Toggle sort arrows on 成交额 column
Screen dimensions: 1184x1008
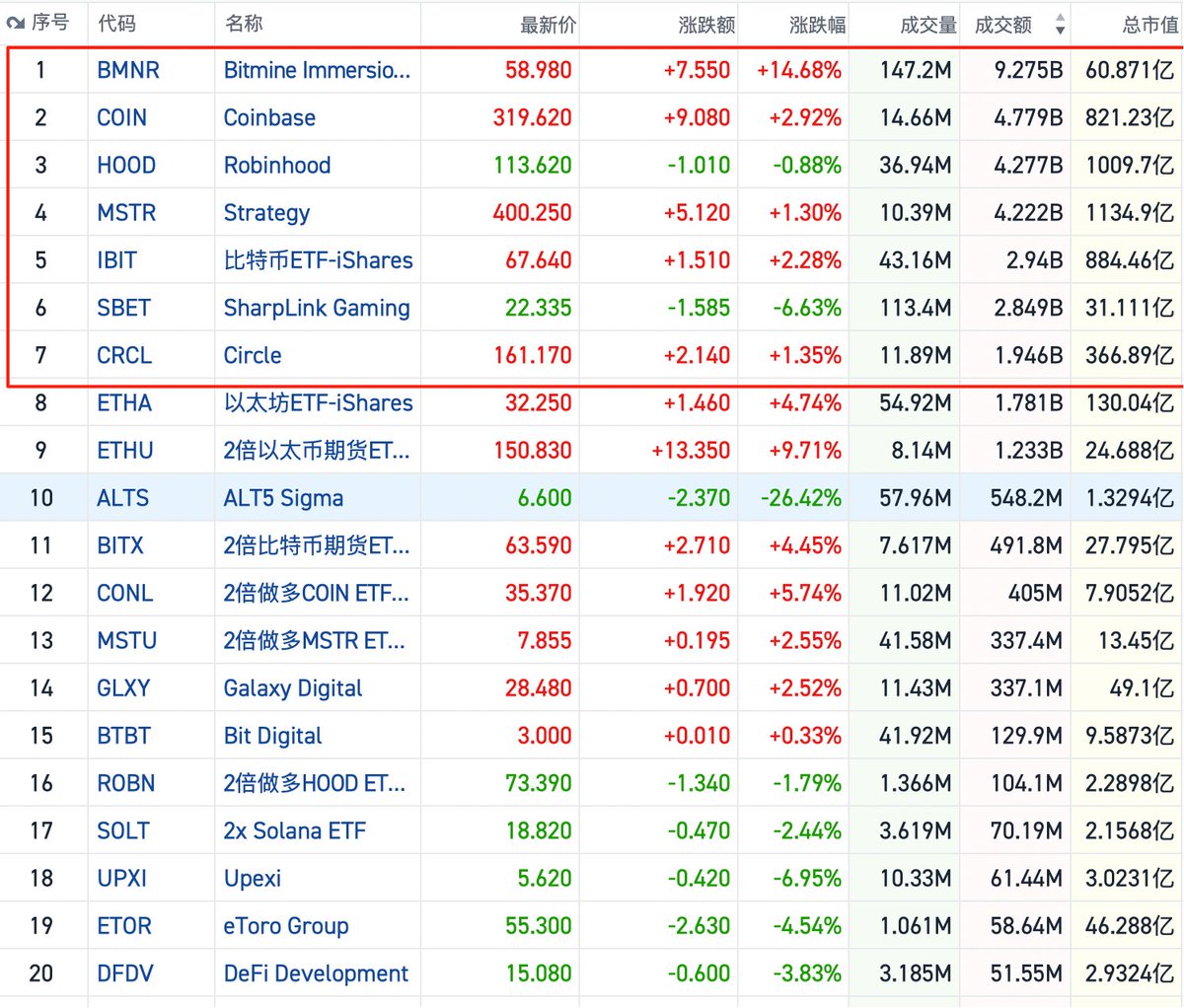pyautogui.click(x=1060, y=25)
